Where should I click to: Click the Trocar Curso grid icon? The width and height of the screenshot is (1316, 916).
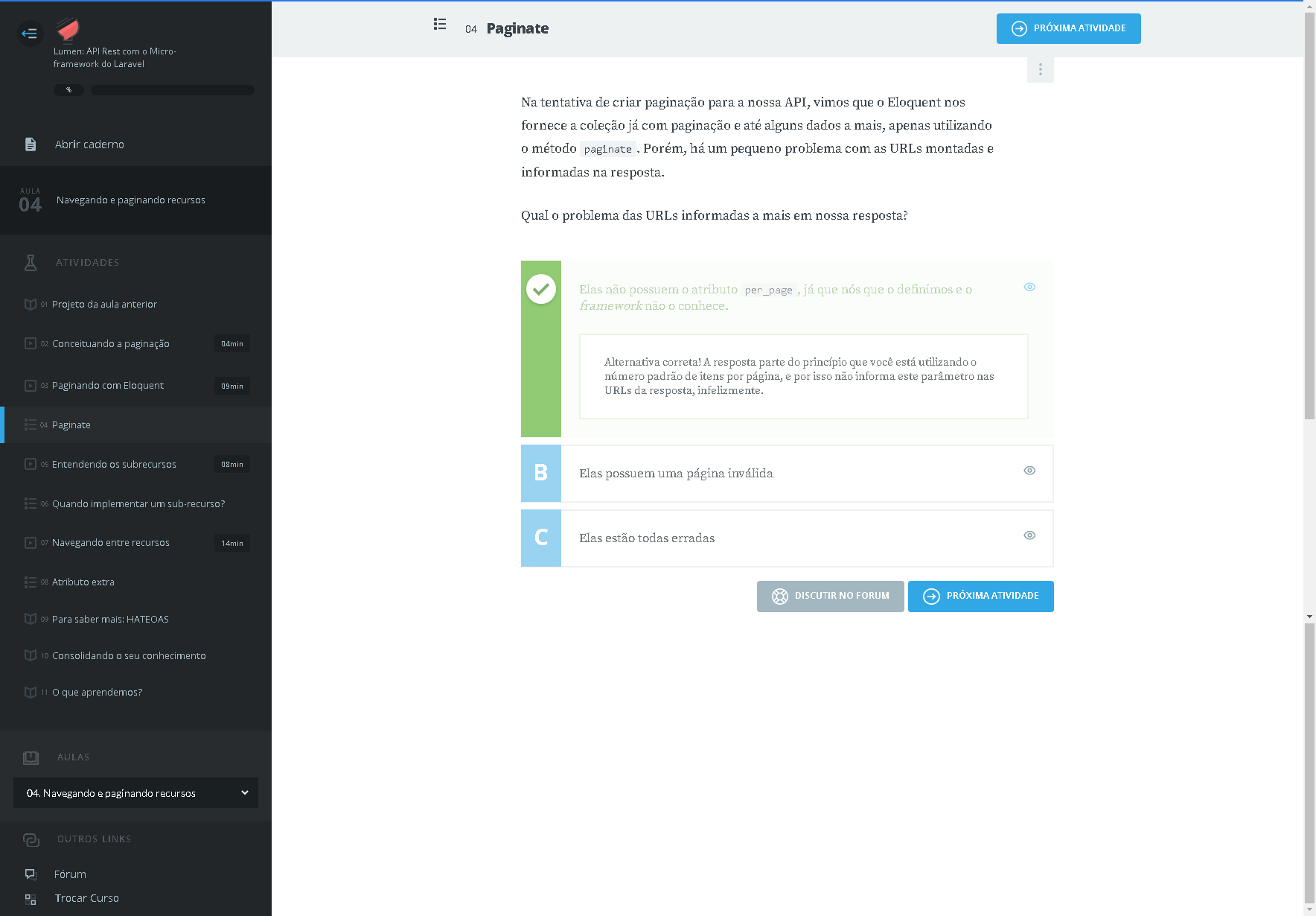(x=31, y=899)
